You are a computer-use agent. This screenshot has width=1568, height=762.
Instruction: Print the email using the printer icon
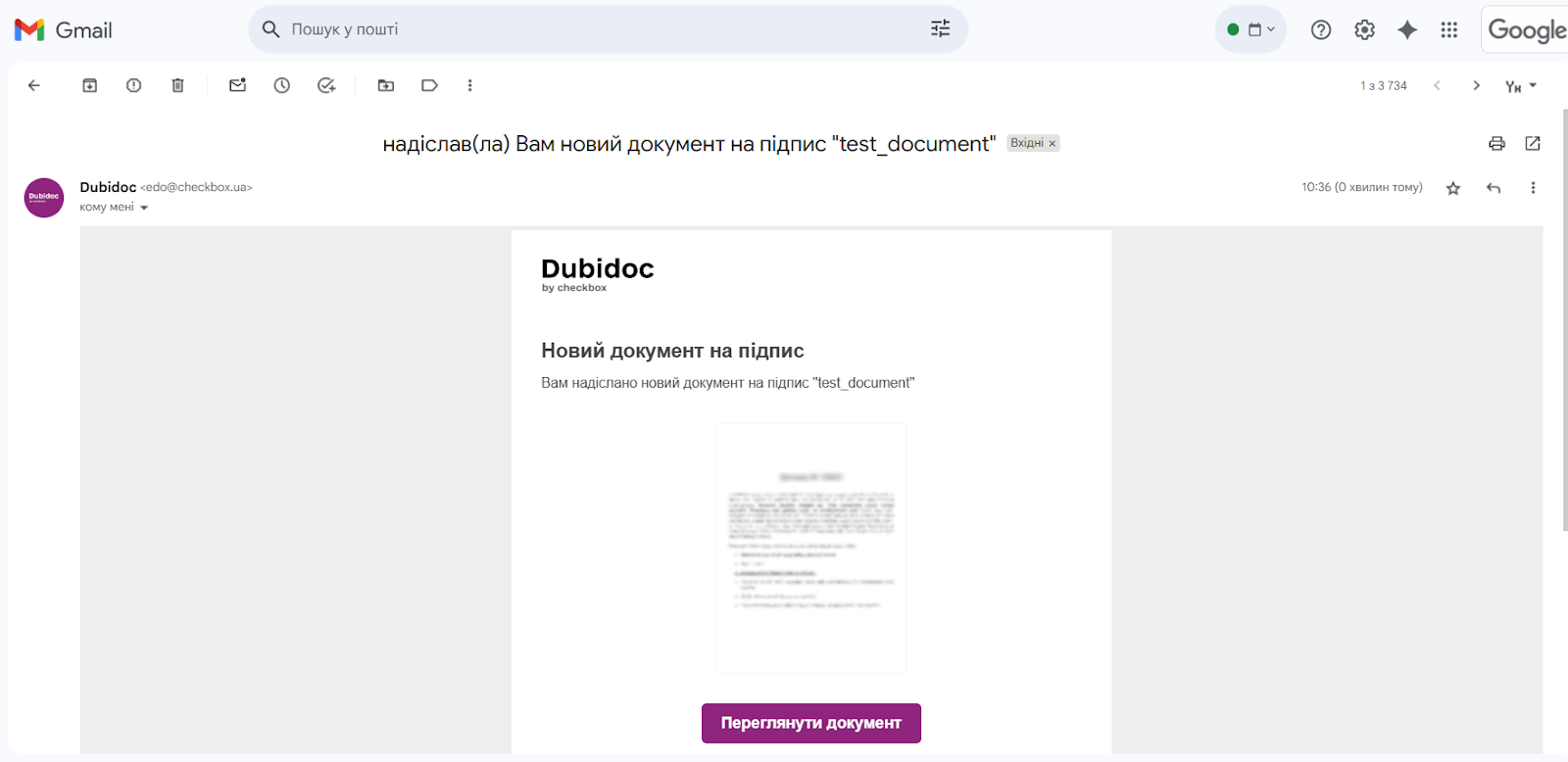(x=1496, y=144)
